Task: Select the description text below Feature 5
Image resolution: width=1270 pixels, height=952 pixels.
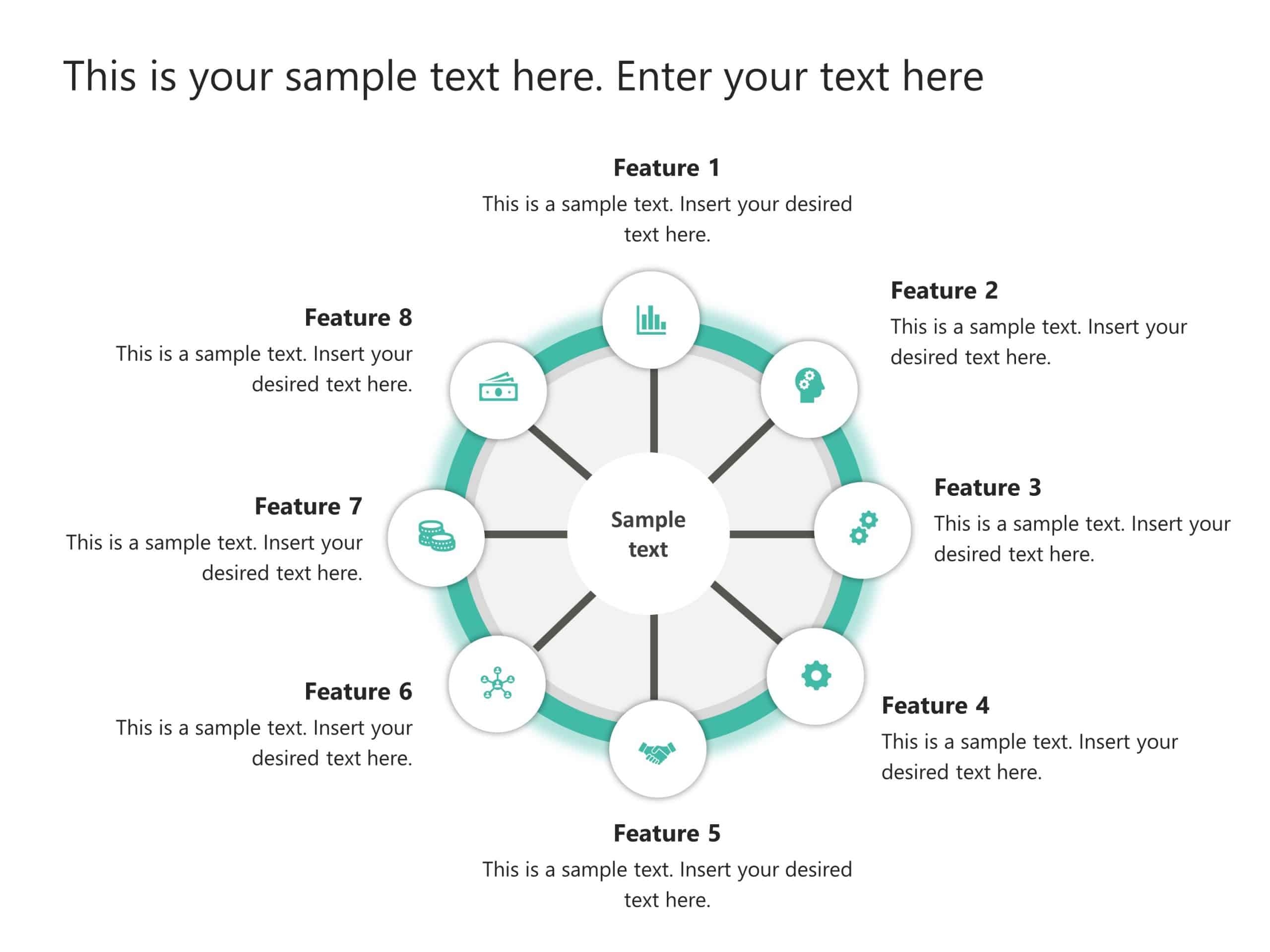Action: coord(667,884)
